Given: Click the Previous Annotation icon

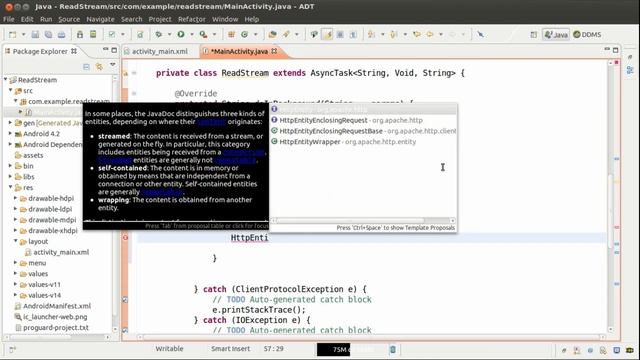Looking at the screenshot, I should point(394,35).
